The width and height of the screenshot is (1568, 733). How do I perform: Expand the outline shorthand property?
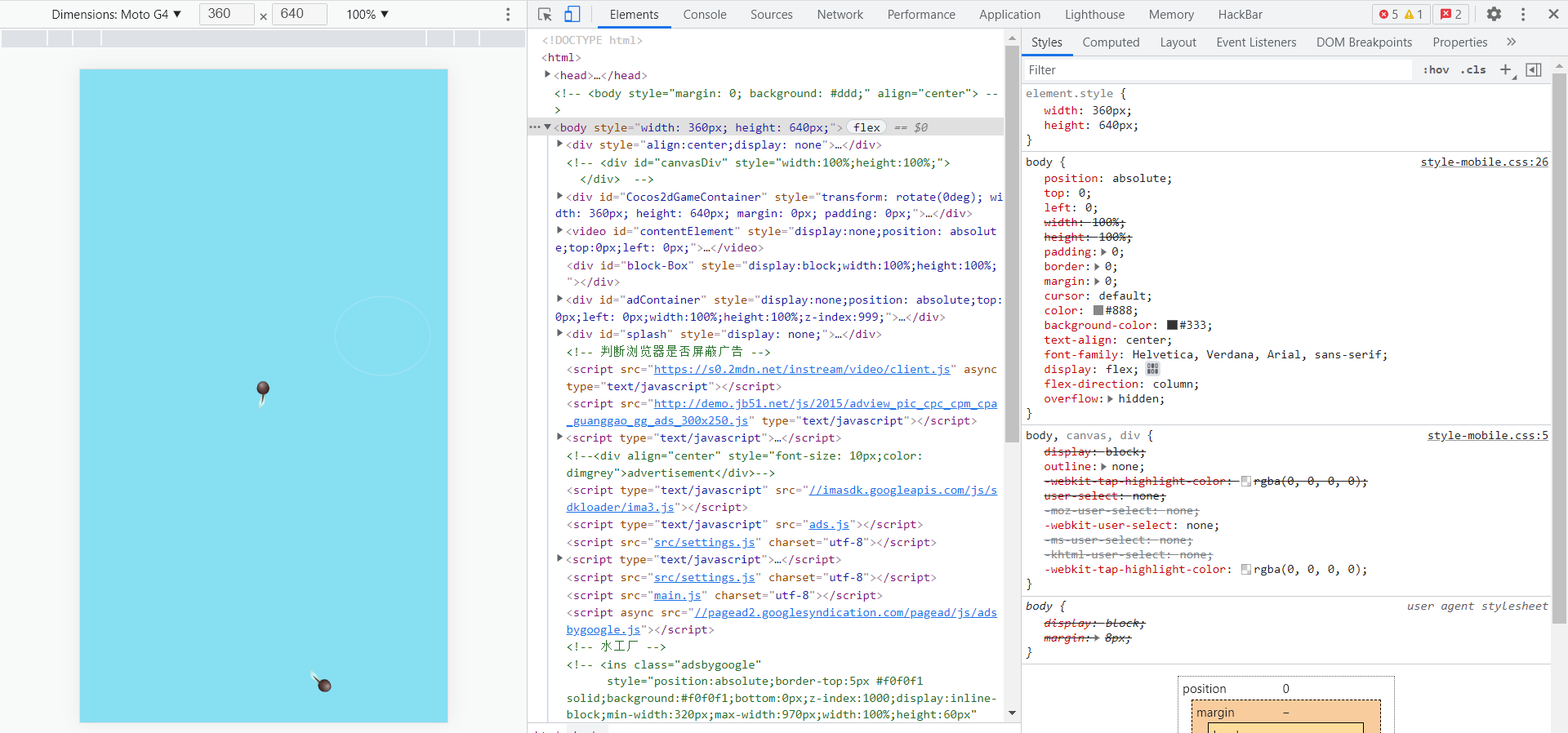click(1104, 467)
